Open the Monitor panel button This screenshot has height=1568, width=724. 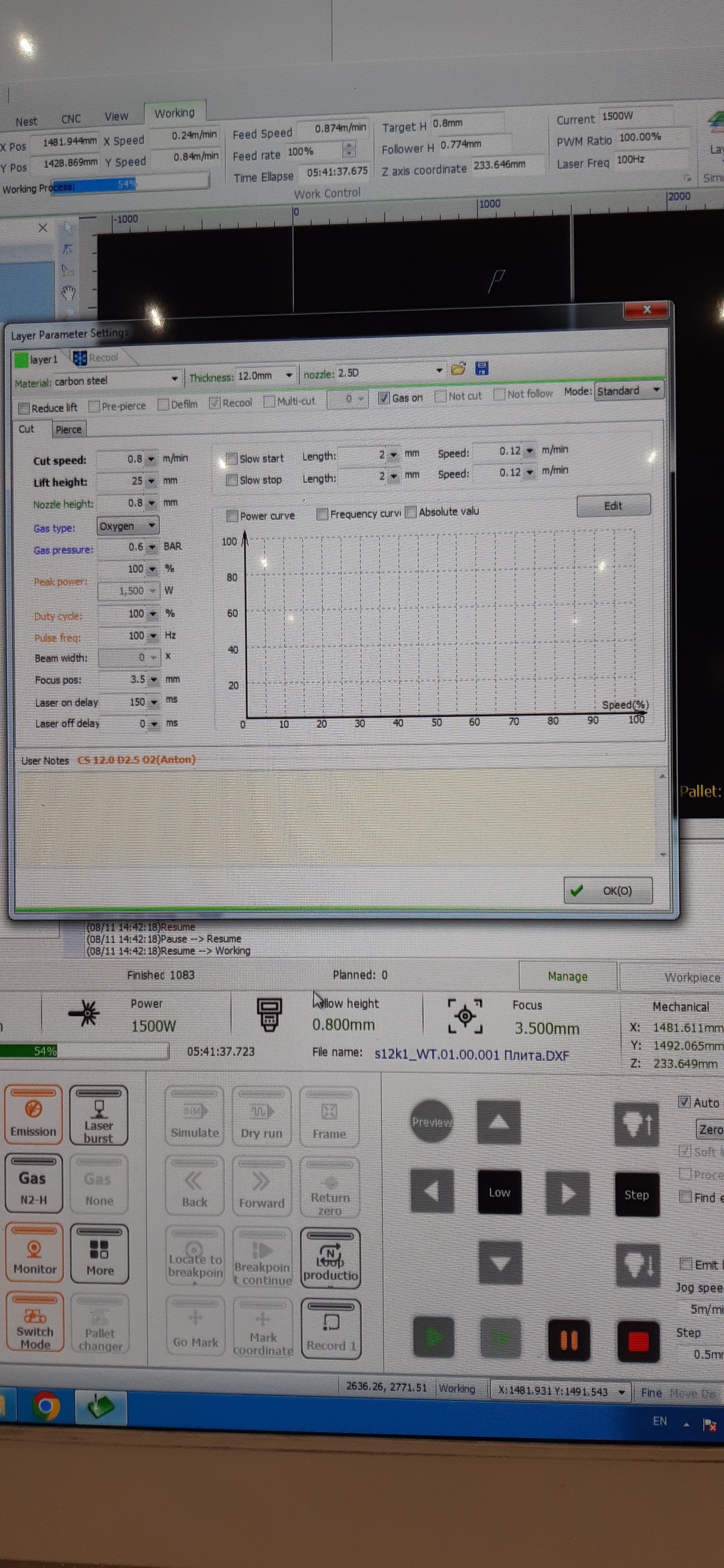coord(35,1253)
